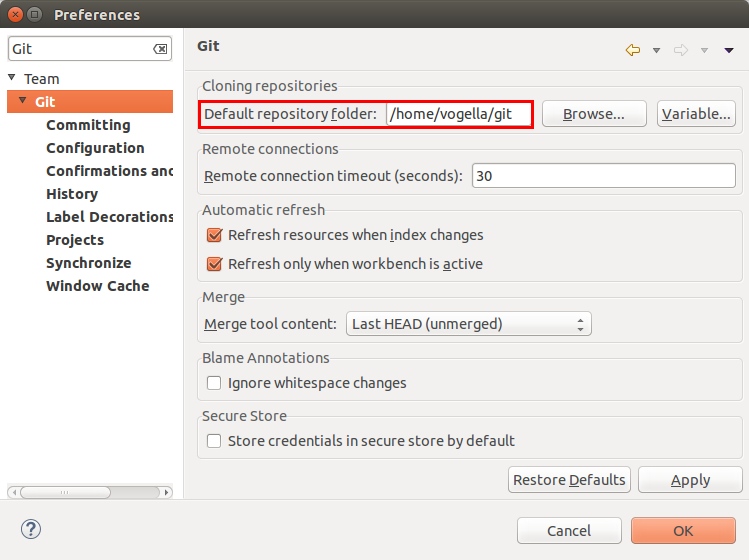The width and height of the screenshot is (749, 560).
Task: Open the History preferences page
Action: point(72,194)
